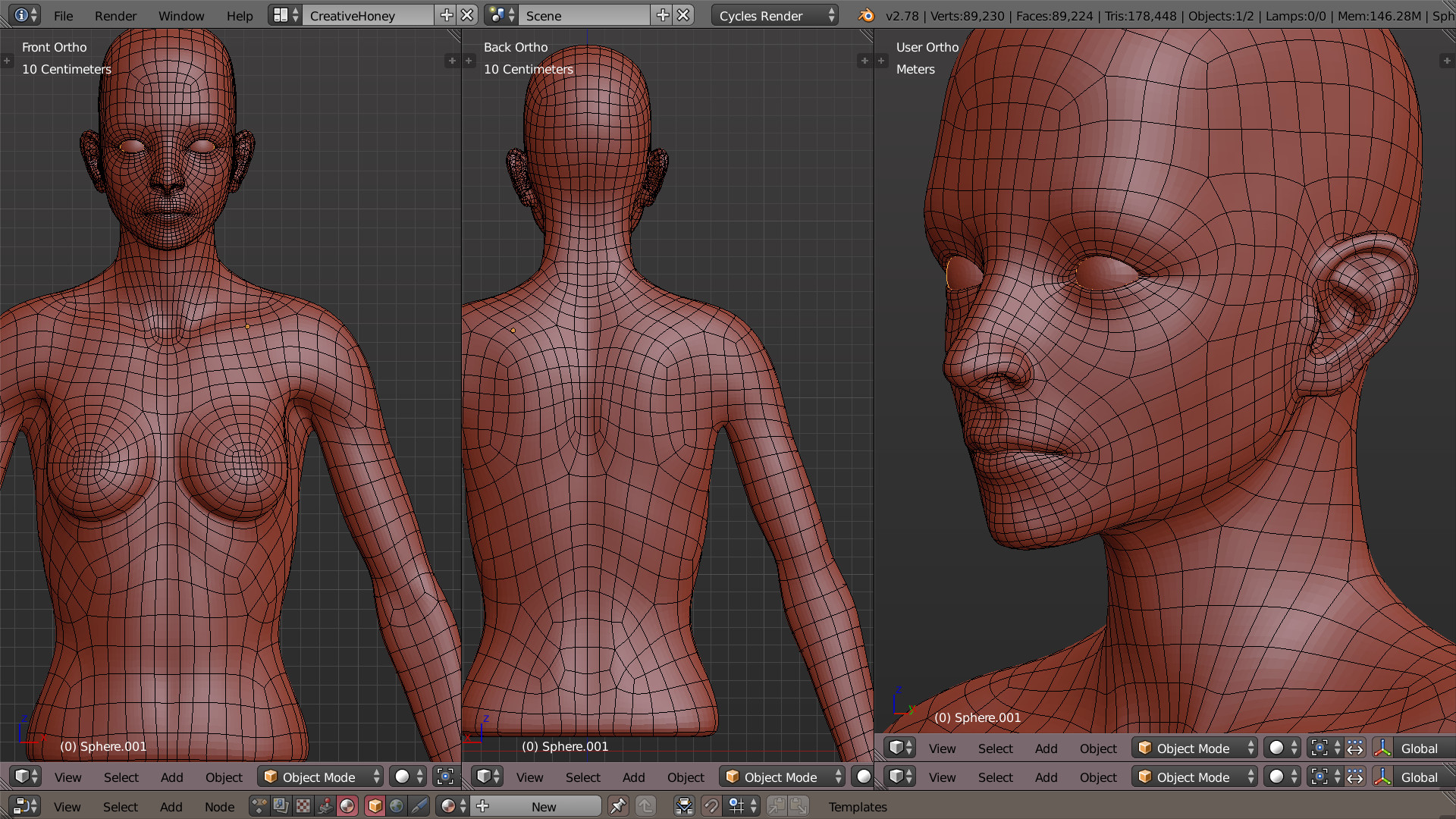Toggle World shader nodes in the node editor
Image resolution: width=1456 pixels, height=819 pixels.
tap(397, 806)
